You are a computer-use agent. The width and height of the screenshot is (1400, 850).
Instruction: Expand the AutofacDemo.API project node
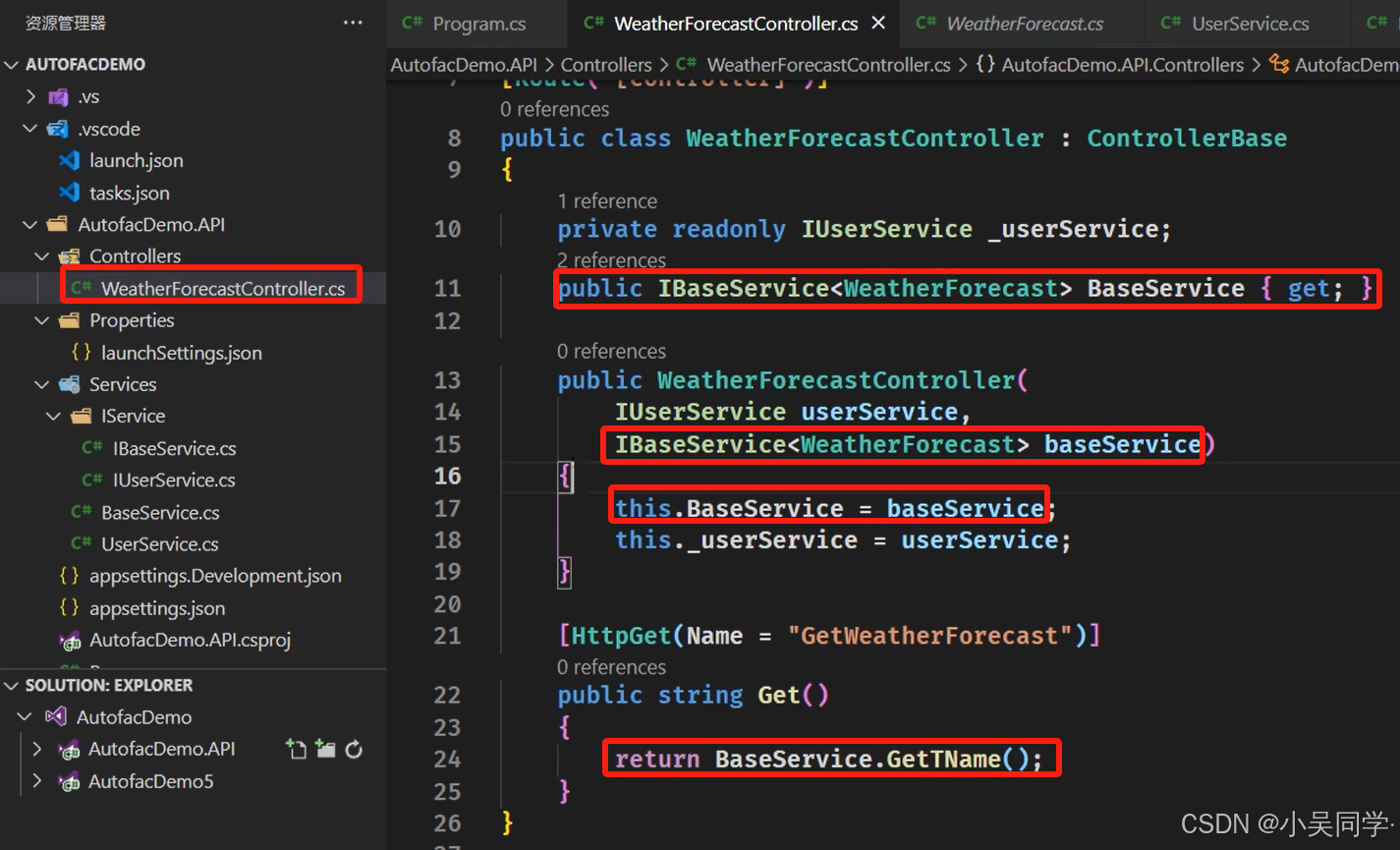tap(37, 749)
